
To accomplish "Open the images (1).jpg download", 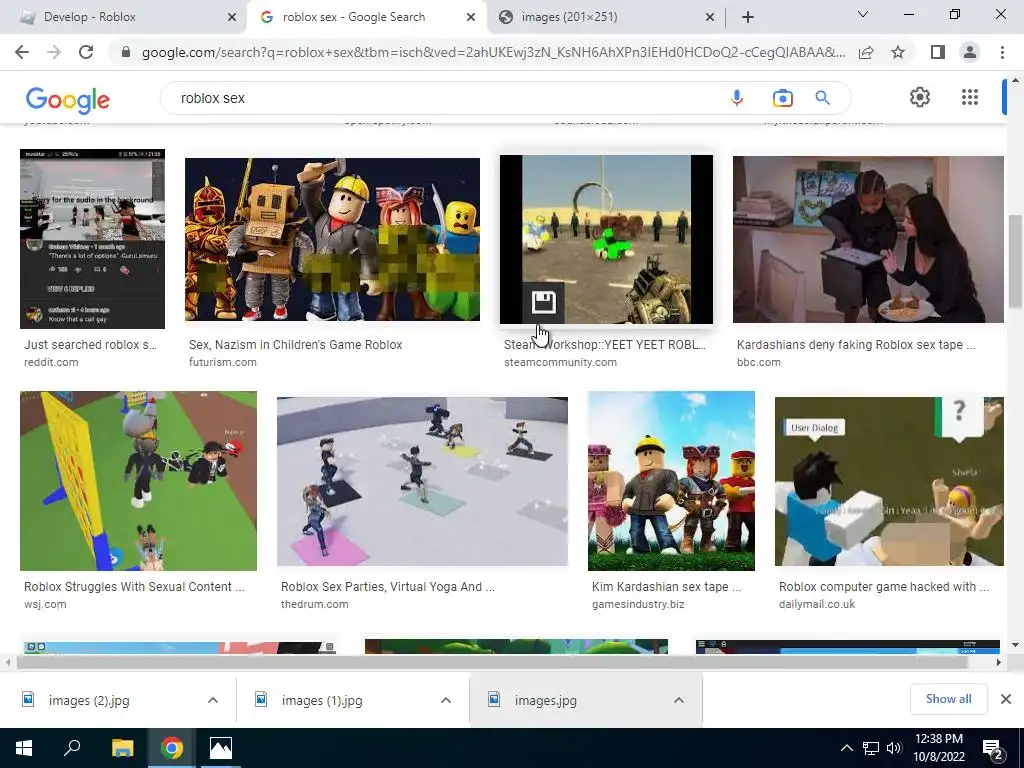I will [322, 700].
